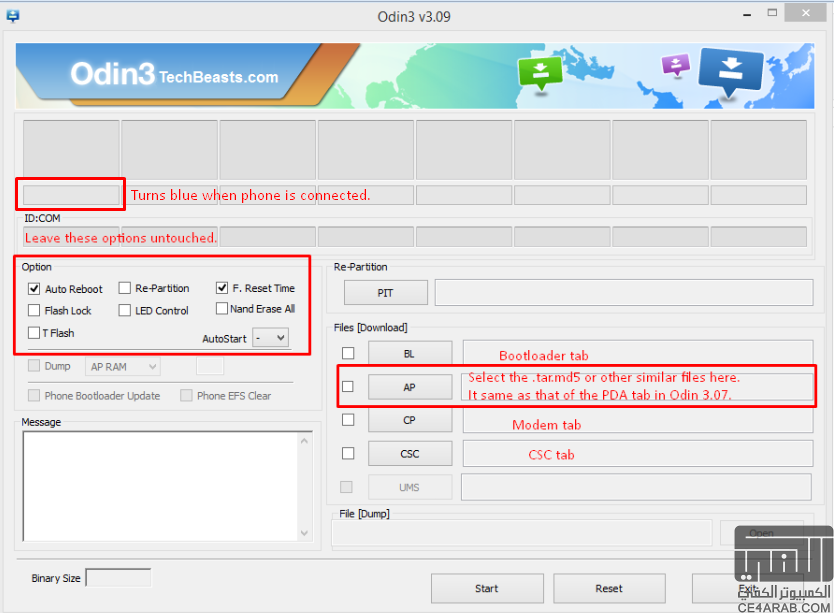Viewport: 834px width, 613px height.
Task: Toggle the checkbox beside the UMS button
Action: click(x=346, y=487)
